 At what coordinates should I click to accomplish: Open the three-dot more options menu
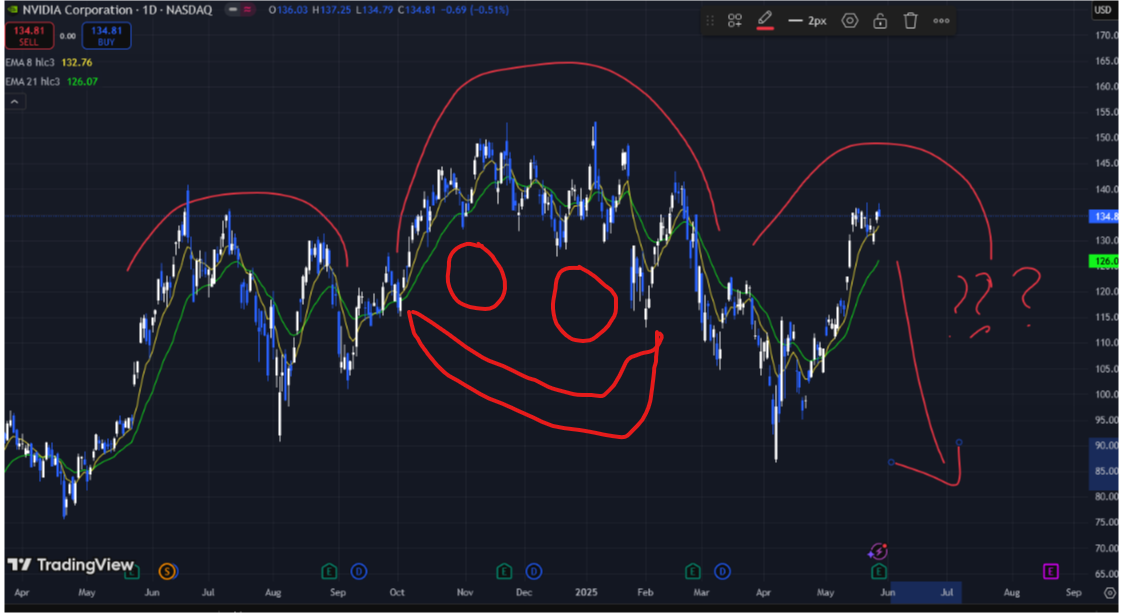[x=942, y=21]
